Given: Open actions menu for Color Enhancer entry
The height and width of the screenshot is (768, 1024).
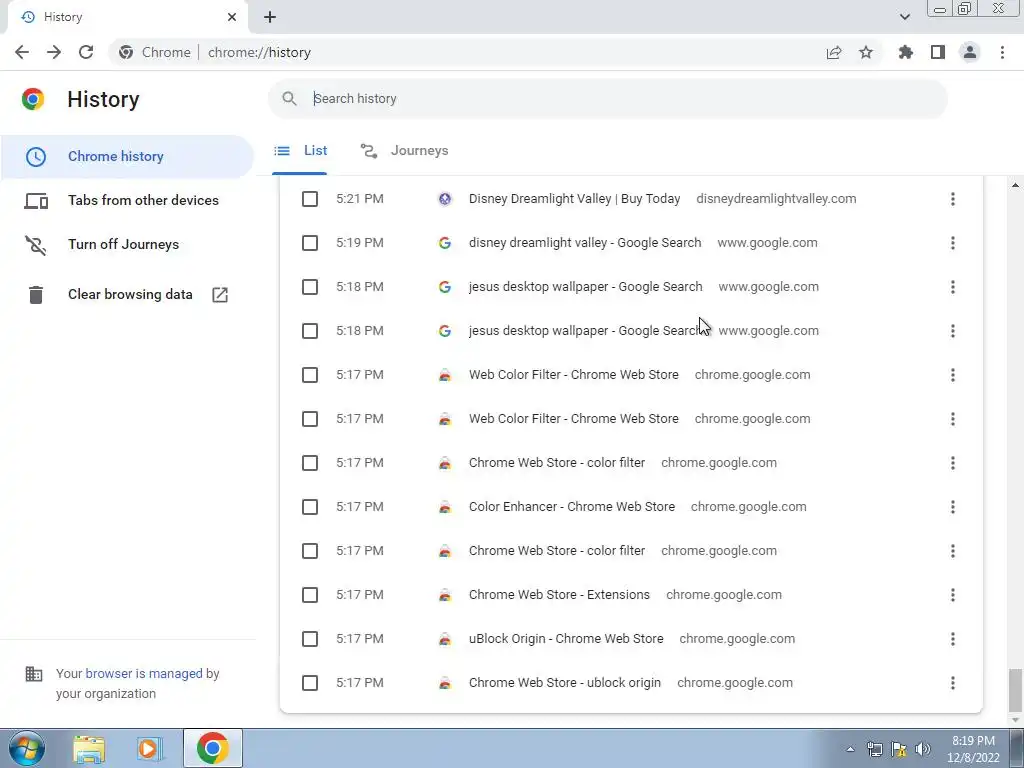Looking at the screenshot, I should click(x=953, y=507).
